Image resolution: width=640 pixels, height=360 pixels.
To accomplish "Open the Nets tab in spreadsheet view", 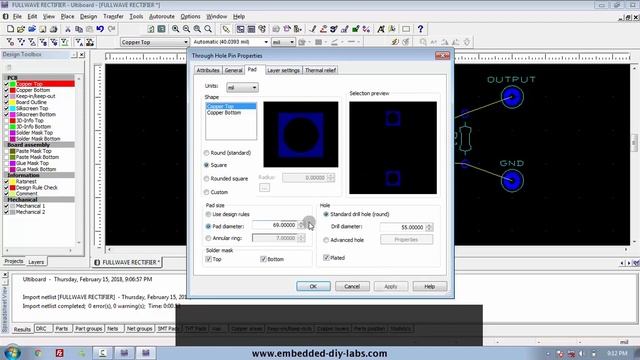I will [113, 329].
